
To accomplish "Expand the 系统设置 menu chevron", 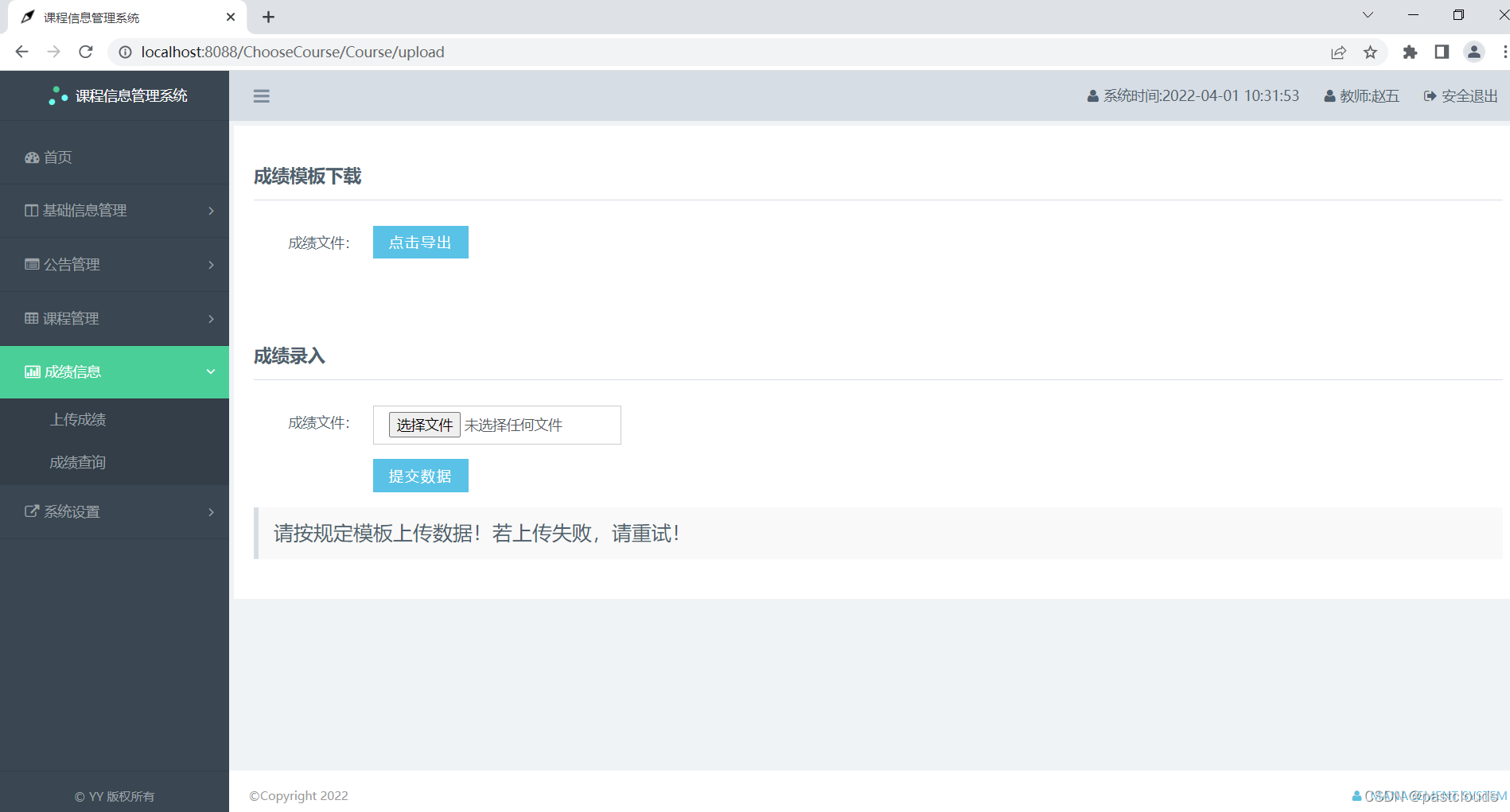I will [211, 511].
